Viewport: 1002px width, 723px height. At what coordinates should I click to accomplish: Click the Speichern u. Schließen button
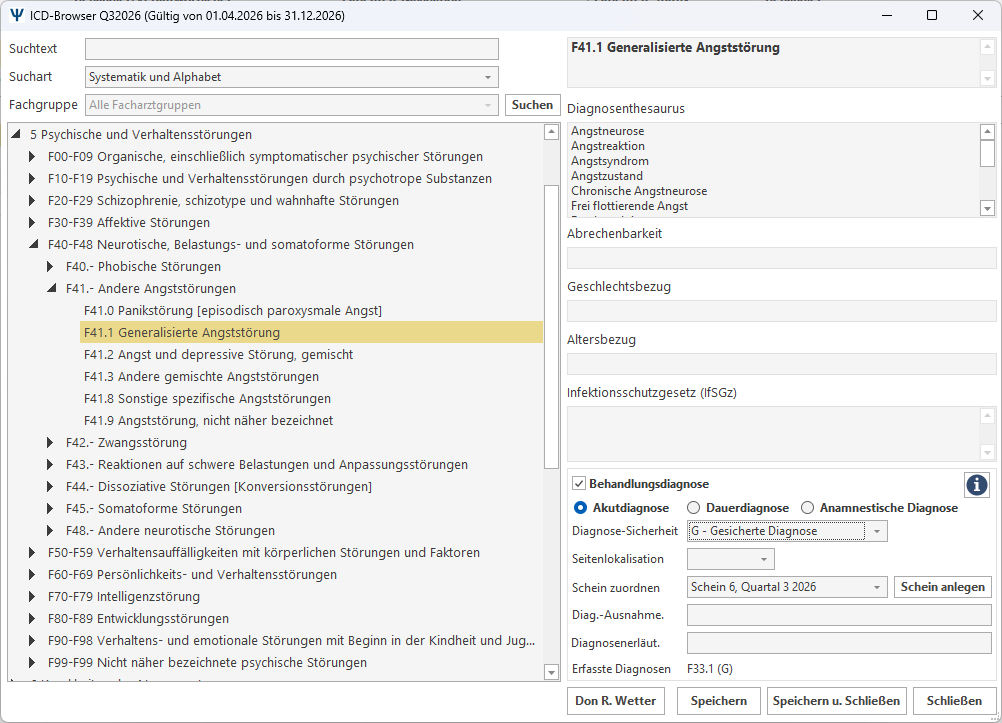click(836, 701)
